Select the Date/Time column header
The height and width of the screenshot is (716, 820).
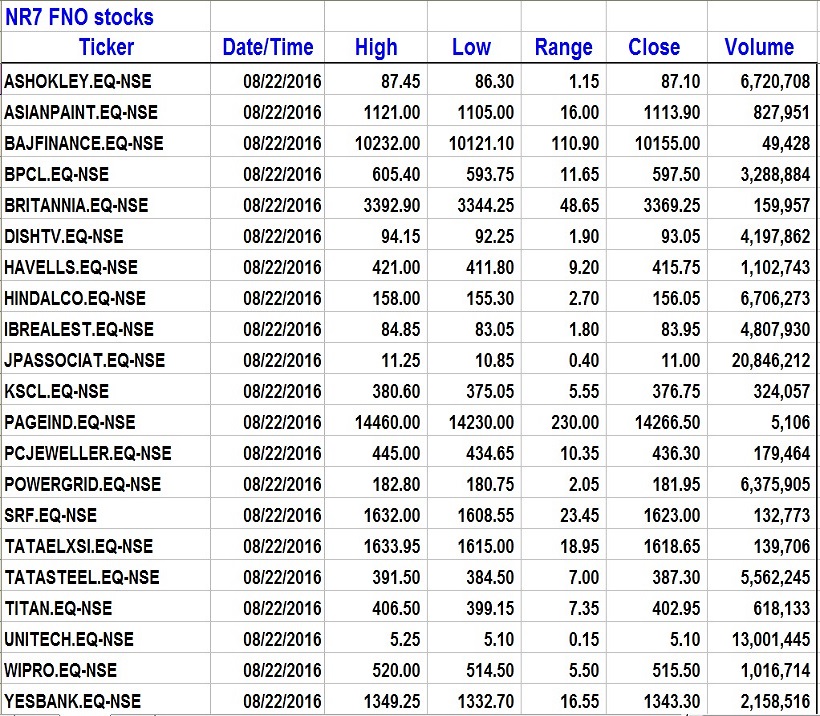point(268,47)
